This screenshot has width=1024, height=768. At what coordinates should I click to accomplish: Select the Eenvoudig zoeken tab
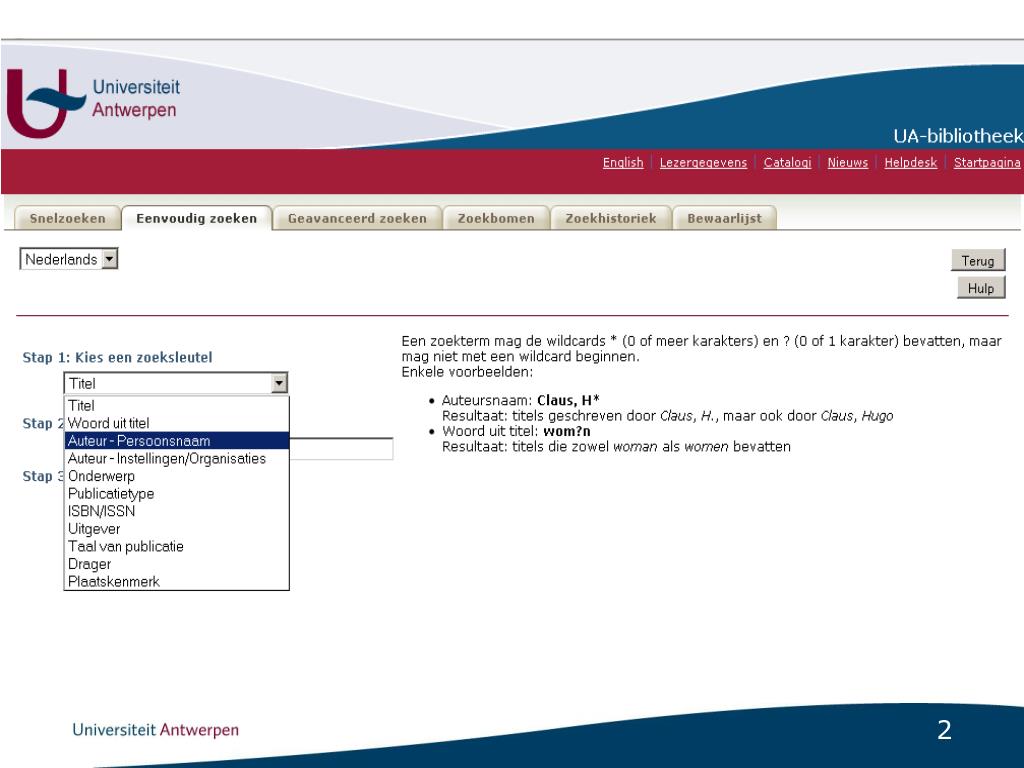tap(197, 218)
